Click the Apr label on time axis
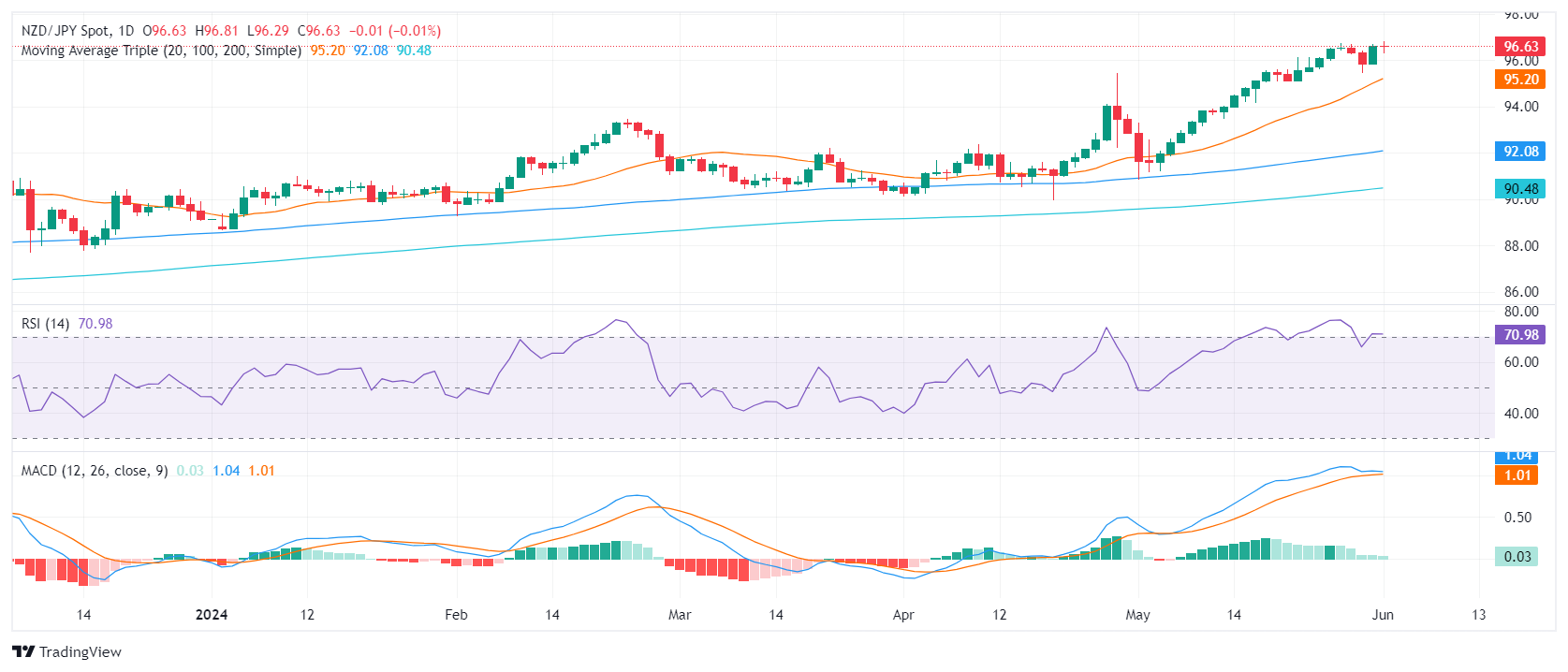 pos(903,615)
